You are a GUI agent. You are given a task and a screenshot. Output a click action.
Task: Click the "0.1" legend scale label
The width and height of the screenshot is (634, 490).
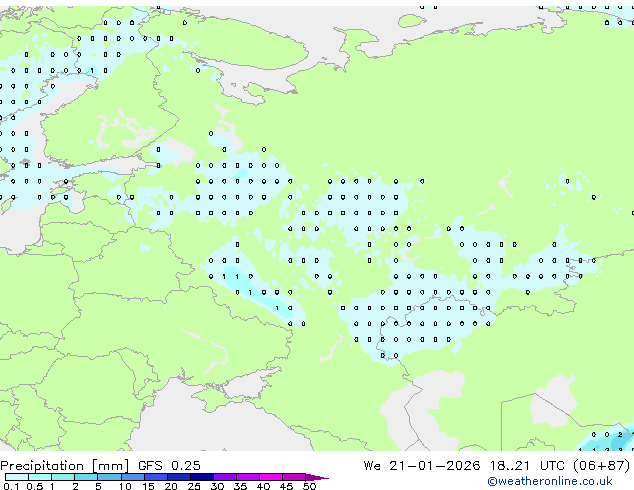pos(12,486)
